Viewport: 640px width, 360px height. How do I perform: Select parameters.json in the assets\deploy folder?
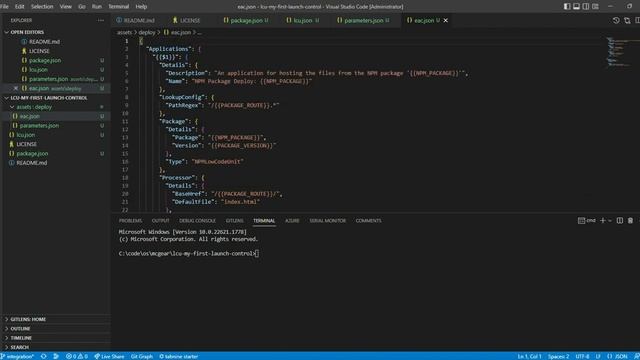pyautogui.click(x=56, y=126)
